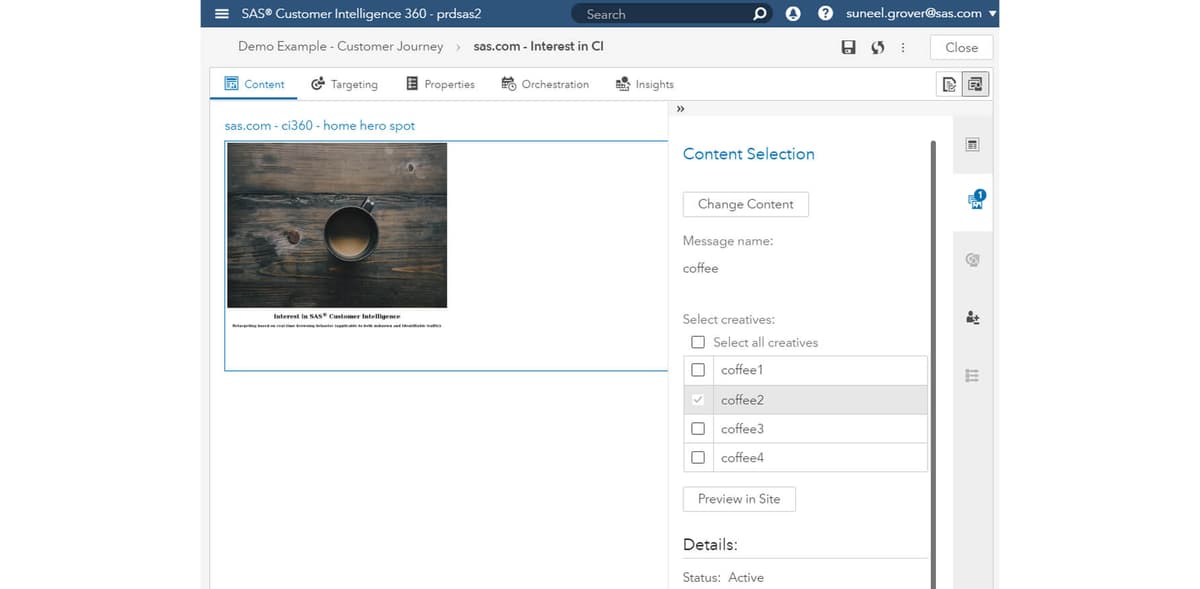Select the coffee cup creative preview image
The height and width of the screenshot is (589, 1200).
337,225
